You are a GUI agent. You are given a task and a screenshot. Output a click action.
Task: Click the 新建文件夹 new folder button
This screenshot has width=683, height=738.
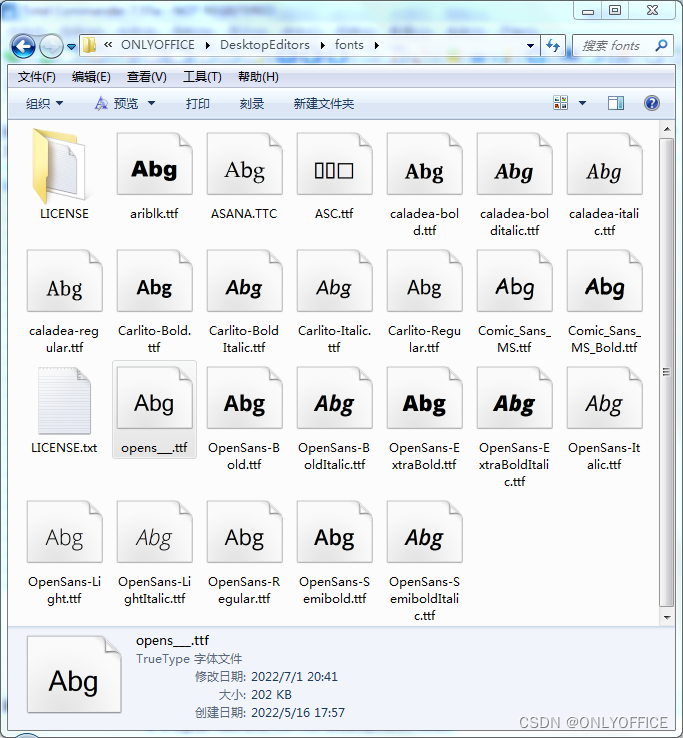point(324,103)
